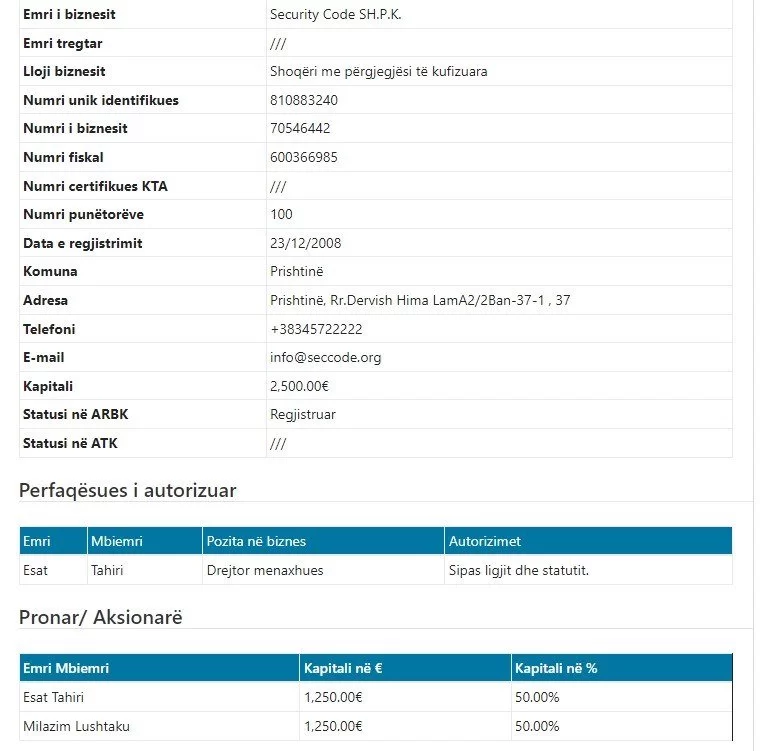Click the 'Statusi në ARBK' label
This screenshot has width=760, height=751.
76,415
